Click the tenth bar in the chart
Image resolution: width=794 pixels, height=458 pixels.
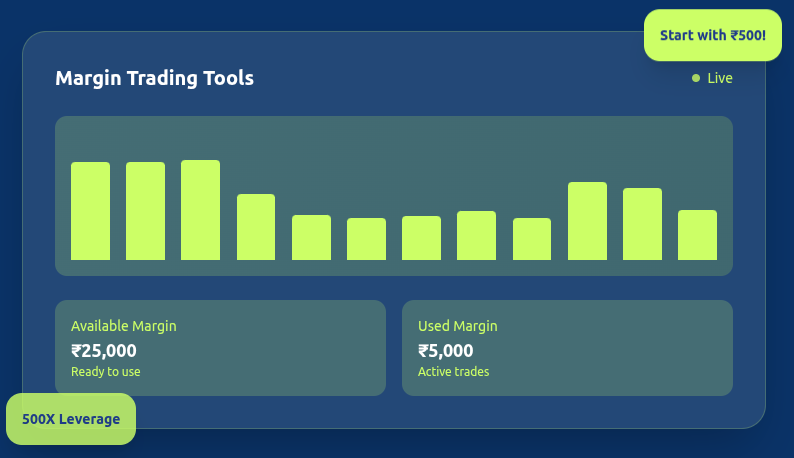tap(587, 221)
